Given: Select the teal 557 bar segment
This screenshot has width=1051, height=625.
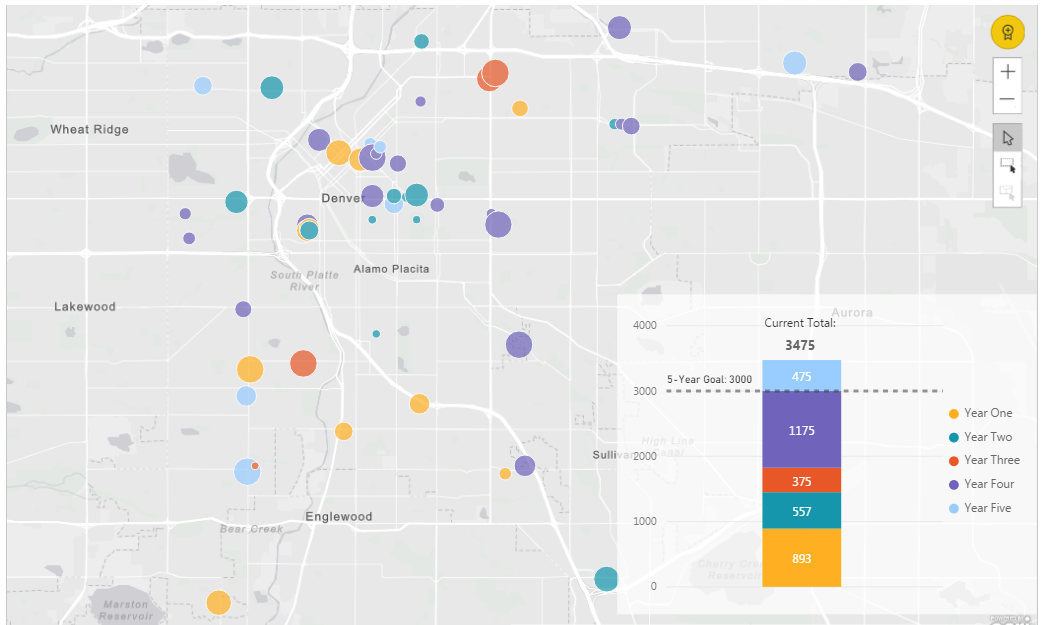Looking at the screenshot, I should click(x=802, y=511).
